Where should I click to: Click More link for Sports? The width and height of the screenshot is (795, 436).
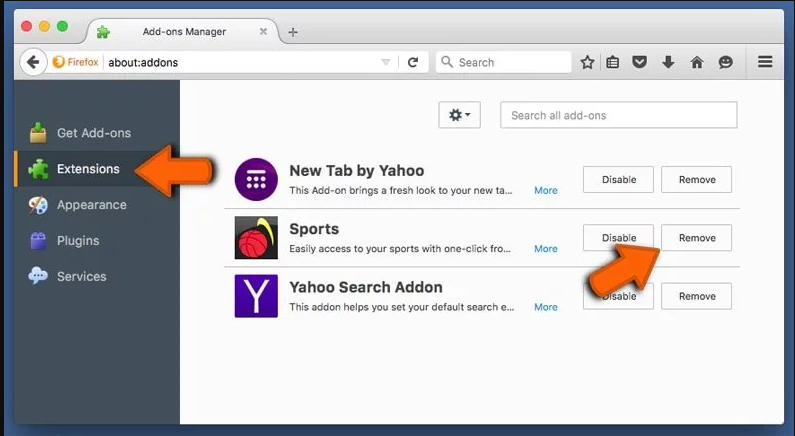pyautogui.click(x=546, y=249)
